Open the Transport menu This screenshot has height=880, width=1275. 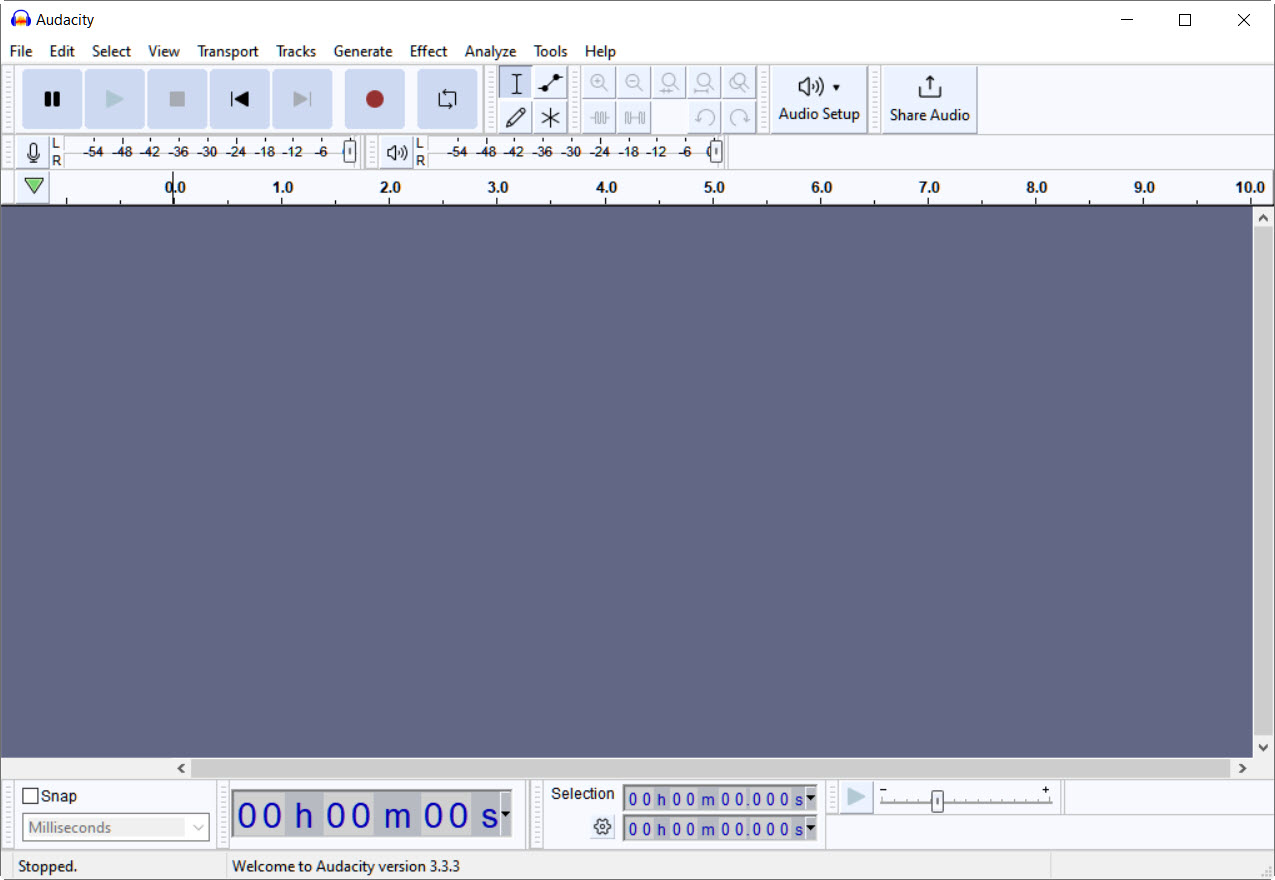228,51
